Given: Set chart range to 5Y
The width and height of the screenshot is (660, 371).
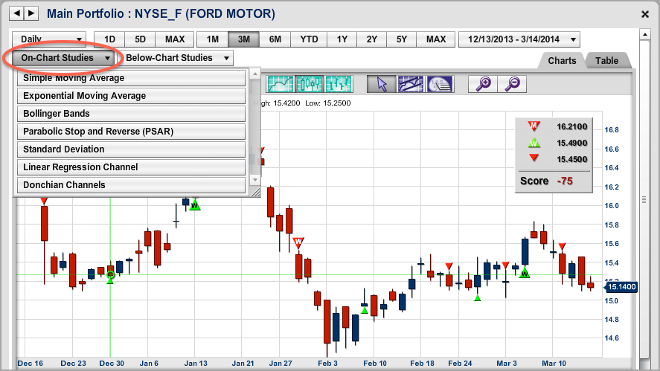Looking at the screenshot, I should 402,39.
